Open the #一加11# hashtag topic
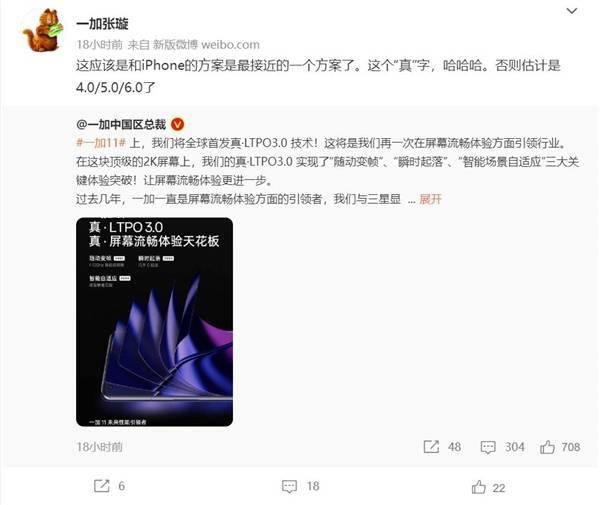This screenshot has height=505, width=600. tap(101, 143)
